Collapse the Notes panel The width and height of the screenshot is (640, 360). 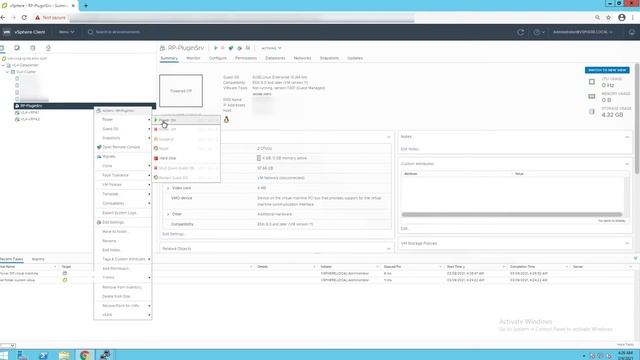(x=627, y=137)
